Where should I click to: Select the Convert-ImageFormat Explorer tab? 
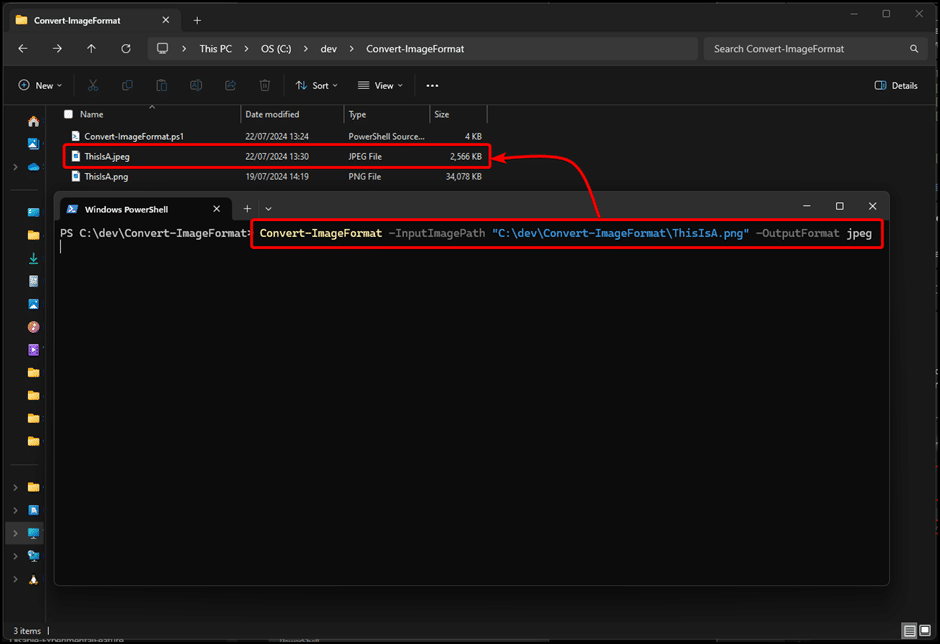coord(93,20)
